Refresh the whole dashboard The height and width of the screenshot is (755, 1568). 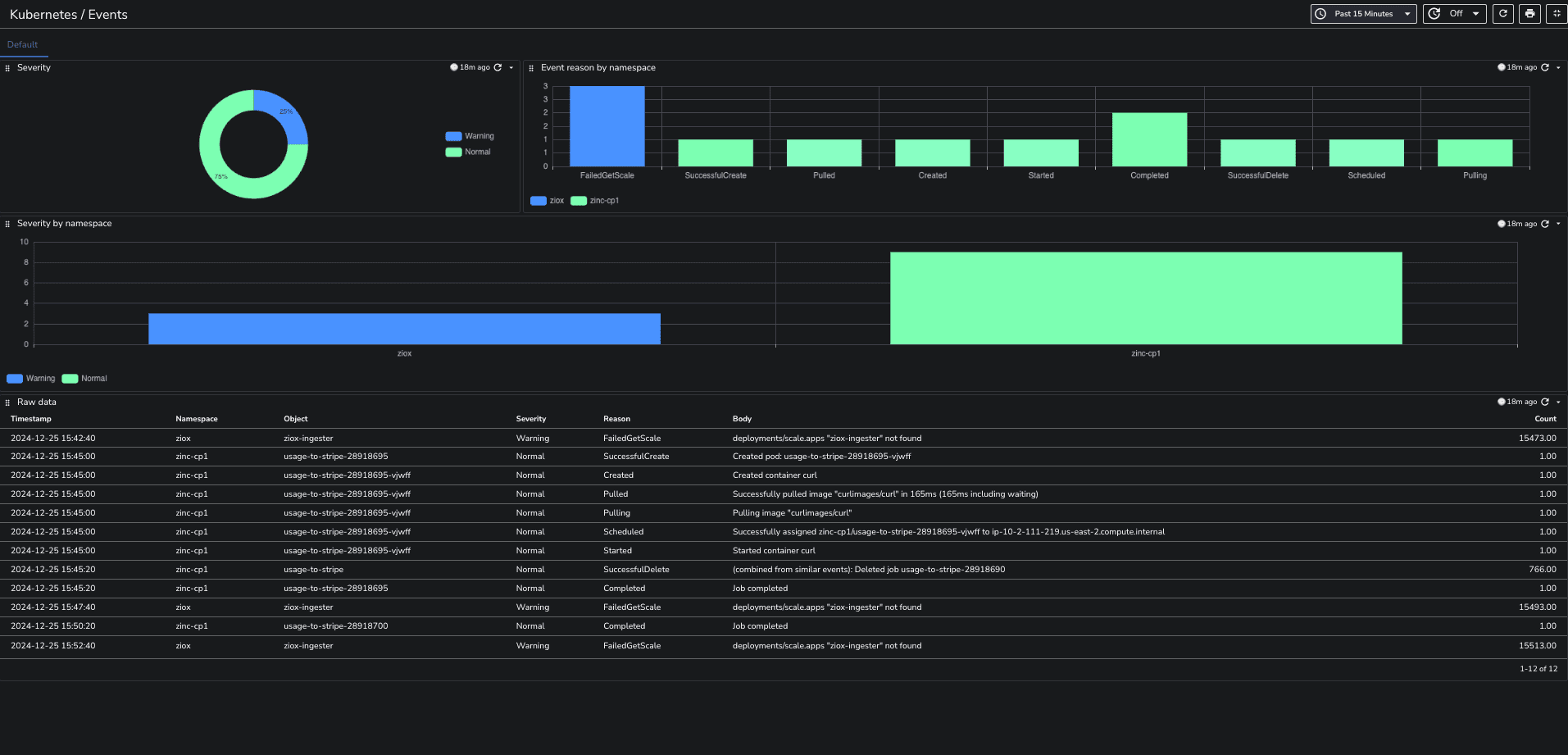1502,14
